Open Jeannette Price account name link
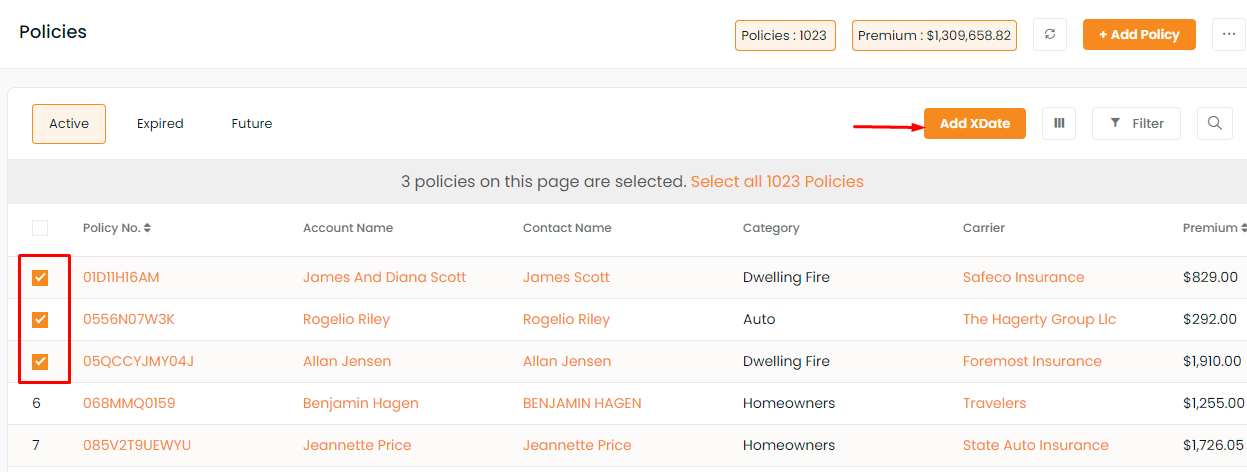This screenshot has height=472, width=1247. click(x=357, y=445)
